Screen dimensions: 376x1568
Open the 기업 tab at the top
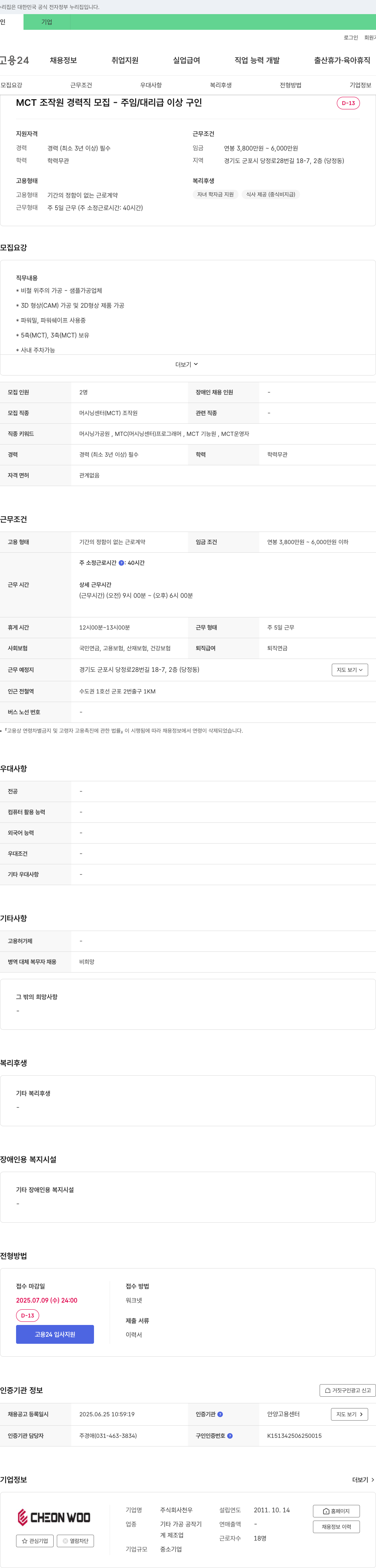coord(47,22)
